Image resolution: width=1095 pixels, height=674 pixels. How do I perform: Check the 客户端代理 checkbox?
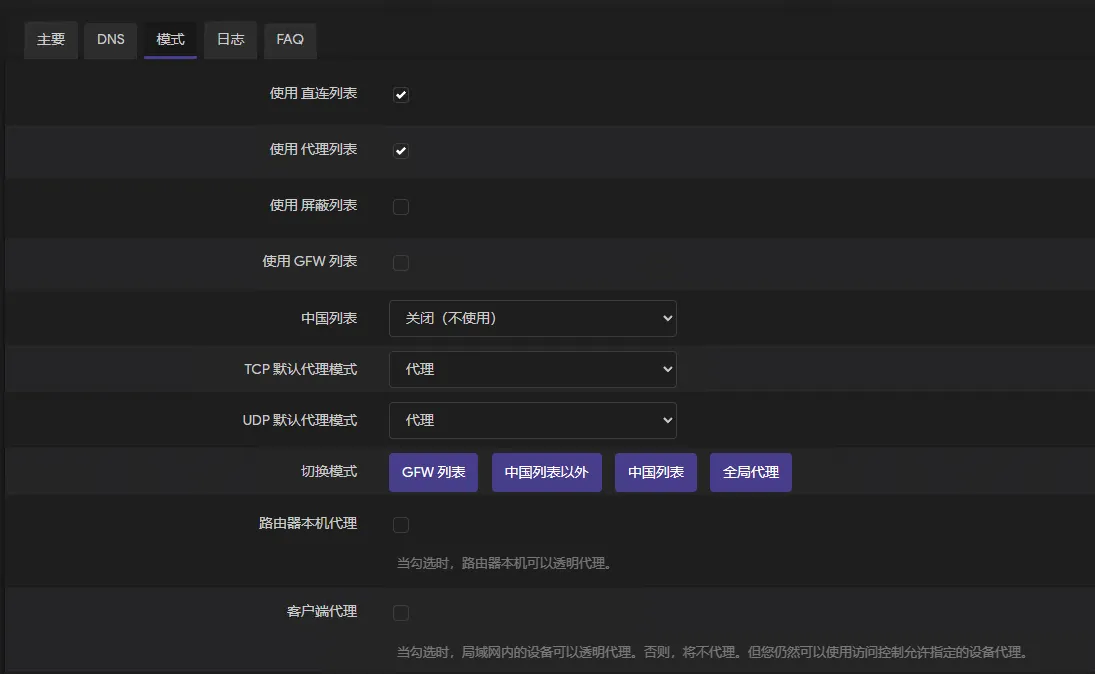(x=401, y=613)
